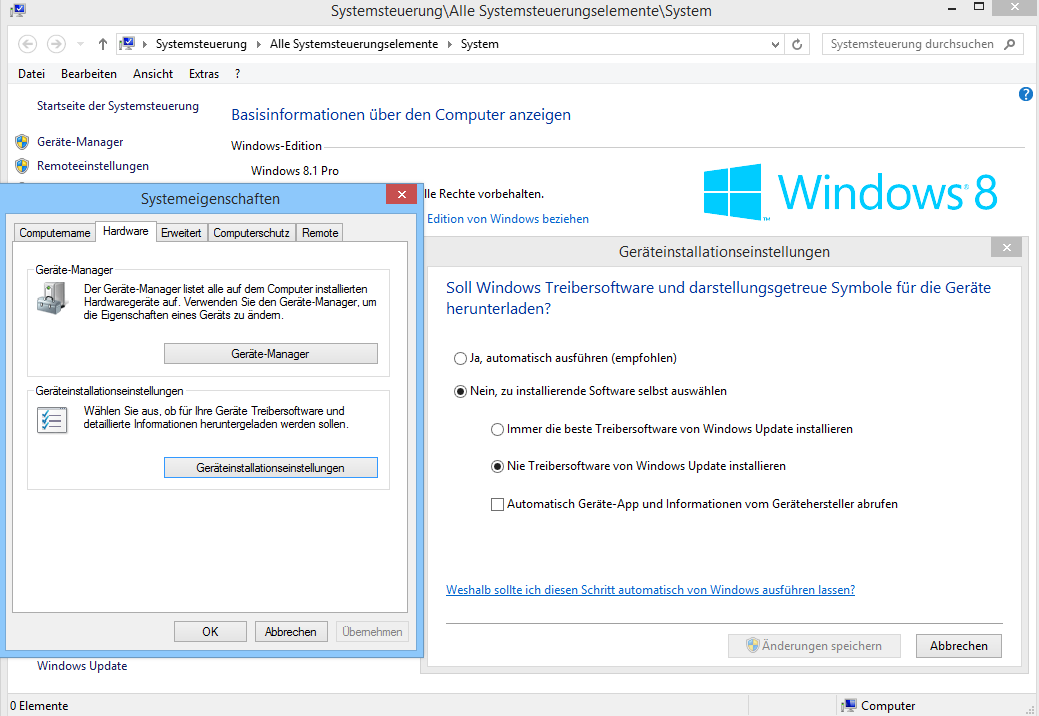Click the Basisinformationen über den Computer heading

coord(400,115)
